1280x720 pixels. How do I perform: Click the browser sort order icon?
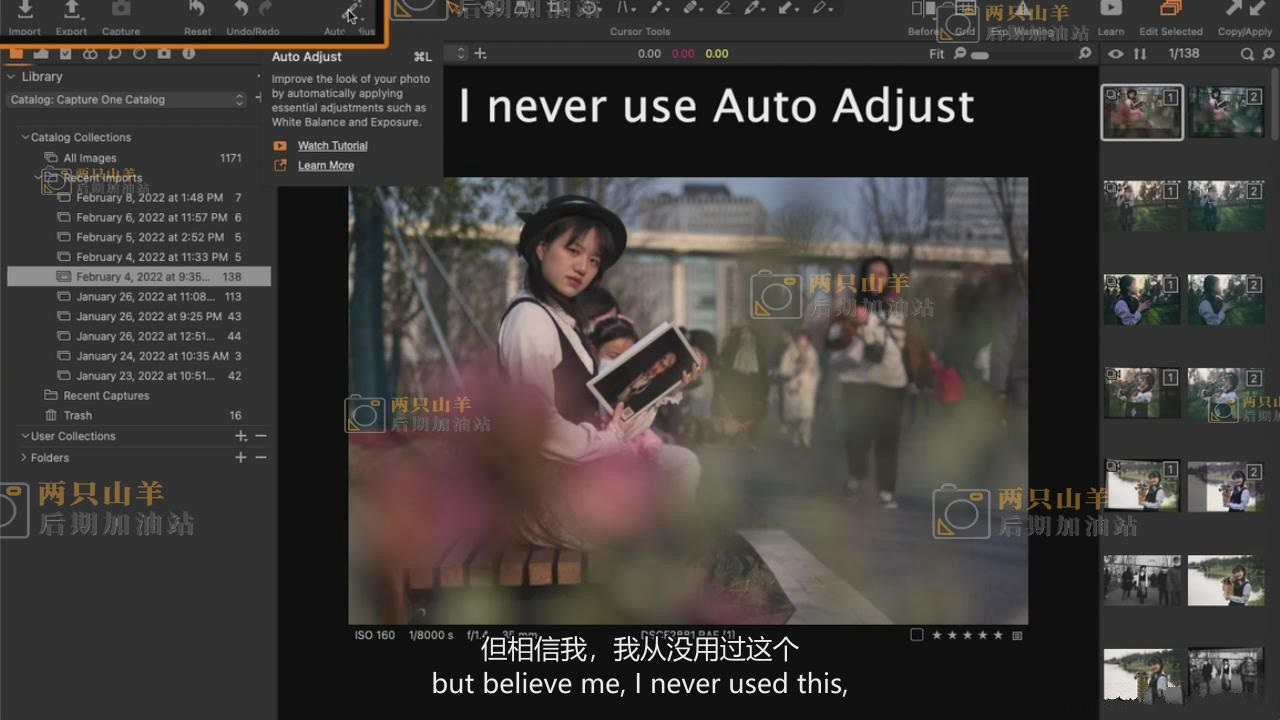click(1139, 54)
